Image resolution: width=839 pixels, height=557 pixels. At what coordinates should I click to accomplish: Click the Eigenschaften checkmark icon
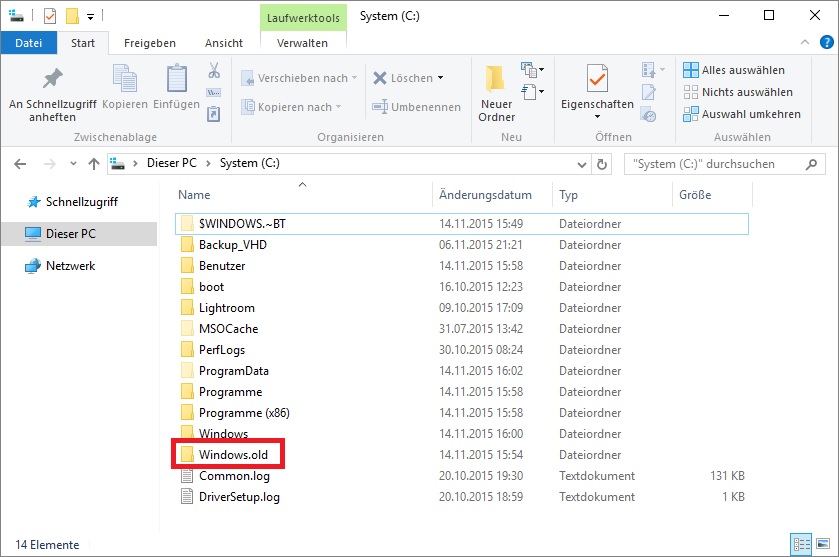coord(597,80)
